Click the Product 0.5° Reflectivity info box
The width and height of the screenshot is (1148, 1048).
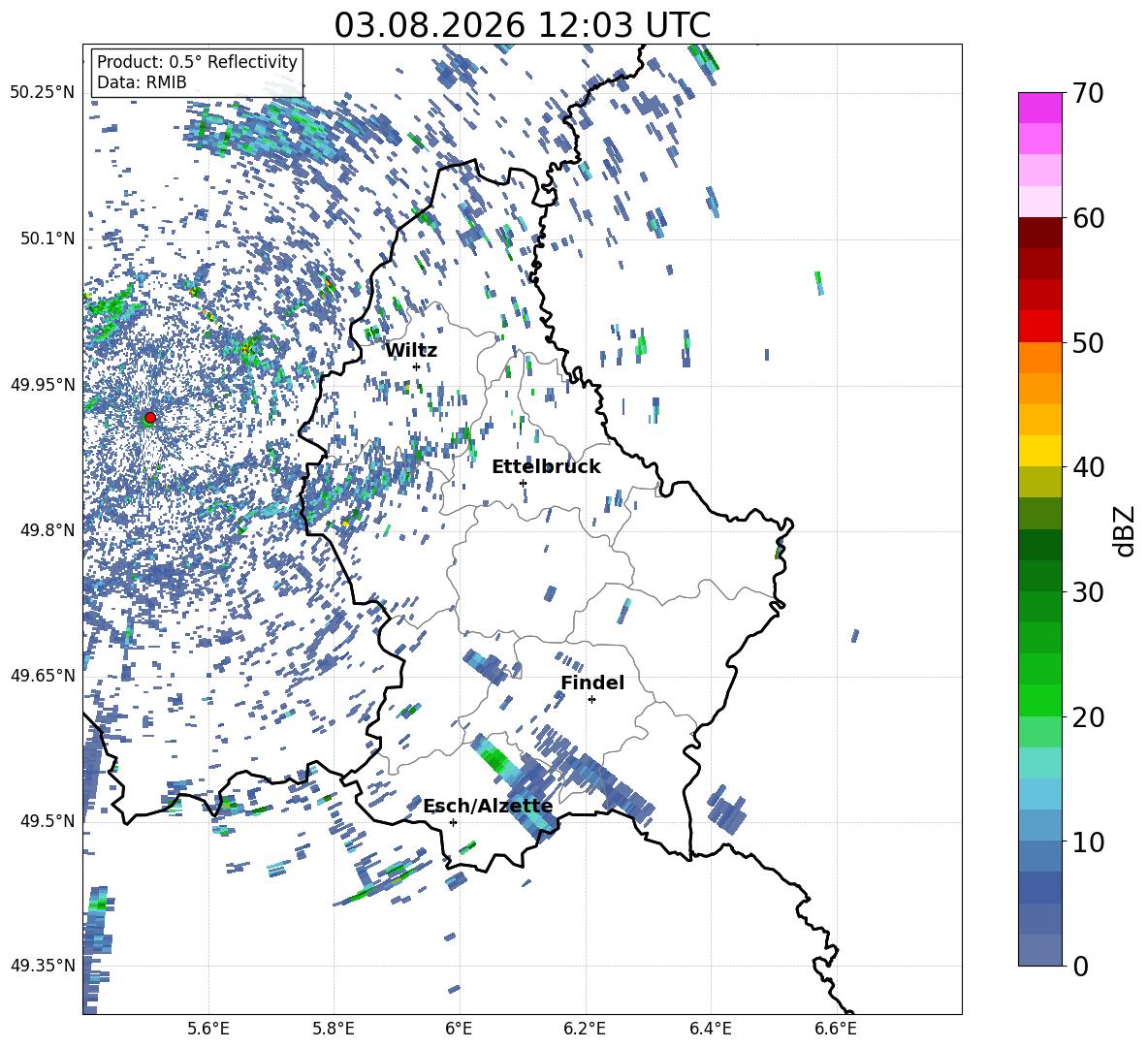pos(197,72)
